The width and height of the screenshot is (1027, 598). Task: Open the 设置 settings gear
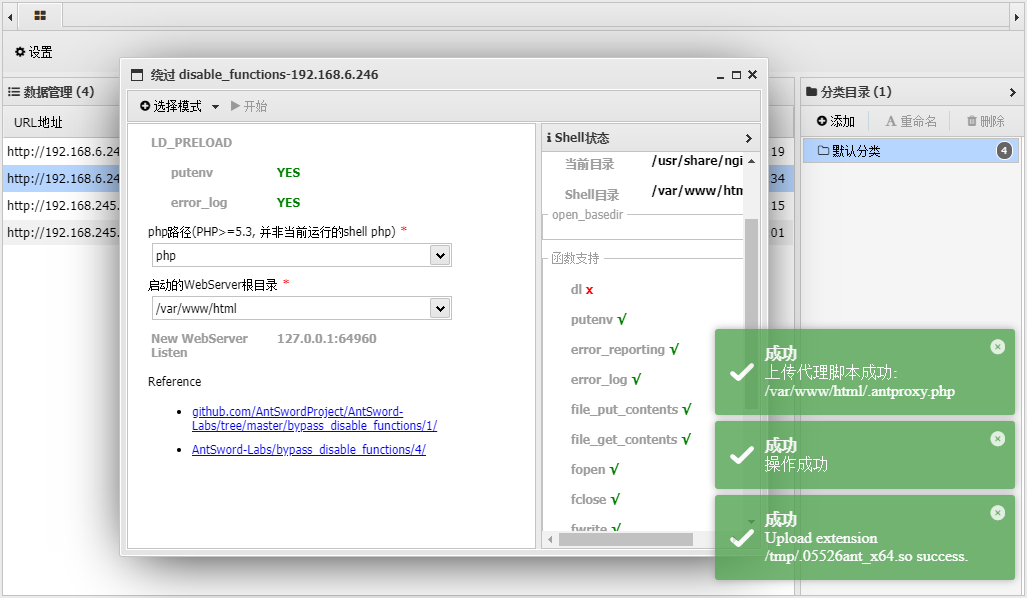click(33, 52)
